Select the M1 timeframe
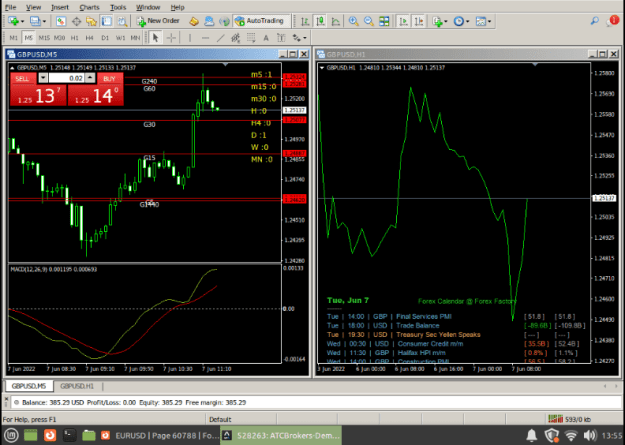Viewport: 625px width, 445px height. tap(14, 38)
